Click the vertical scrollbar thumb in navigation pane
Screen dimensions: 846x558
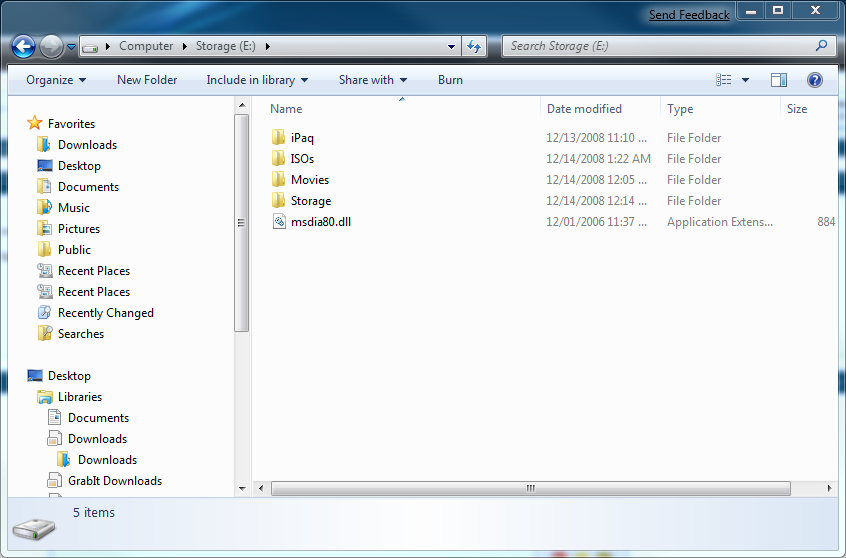241,222
